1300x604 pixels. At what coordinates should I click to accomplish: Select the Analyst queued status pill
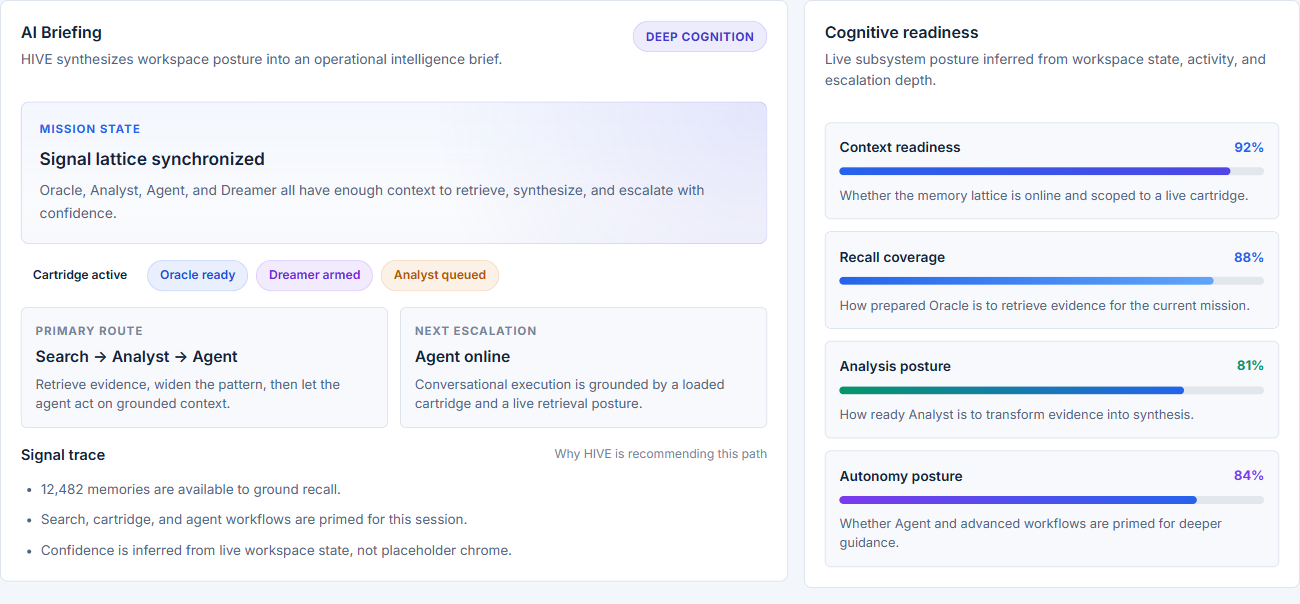(440, 275)
